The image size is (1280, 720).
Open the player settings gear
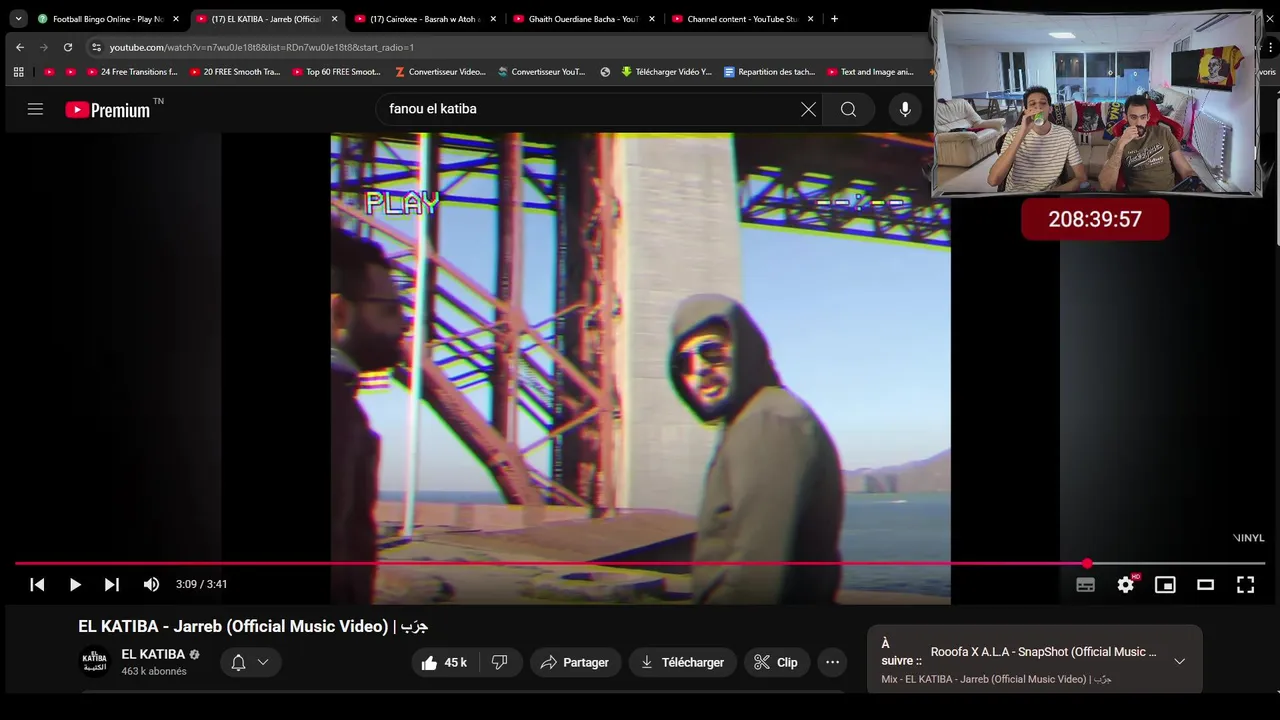(x=1126, y=585)
